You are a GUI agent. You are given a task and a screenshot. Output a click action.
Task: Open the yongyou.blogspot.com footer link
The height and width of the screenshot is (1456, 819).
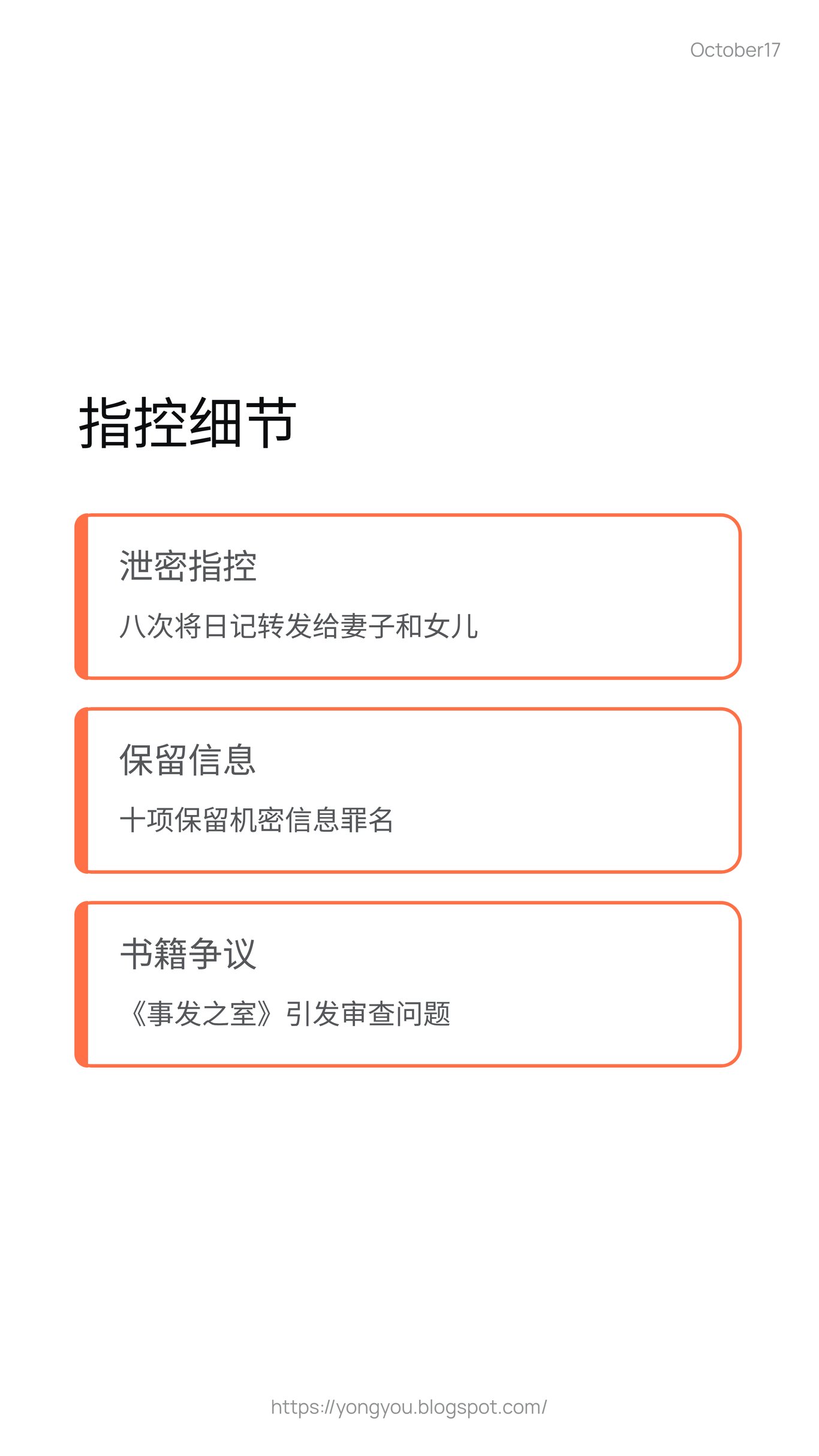(x=409, y=1407)
